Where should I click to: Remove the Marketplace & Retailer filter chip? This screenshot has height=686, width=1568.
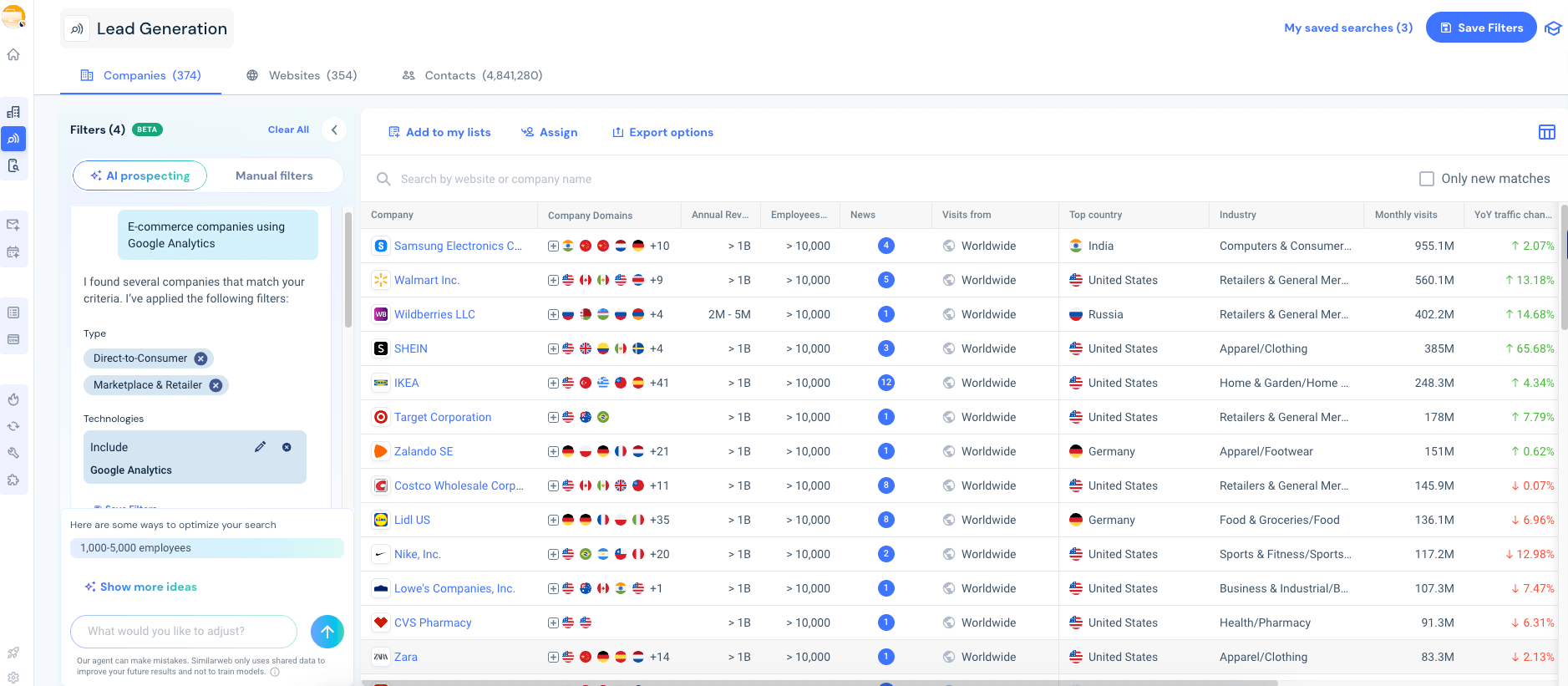point(216,385)
